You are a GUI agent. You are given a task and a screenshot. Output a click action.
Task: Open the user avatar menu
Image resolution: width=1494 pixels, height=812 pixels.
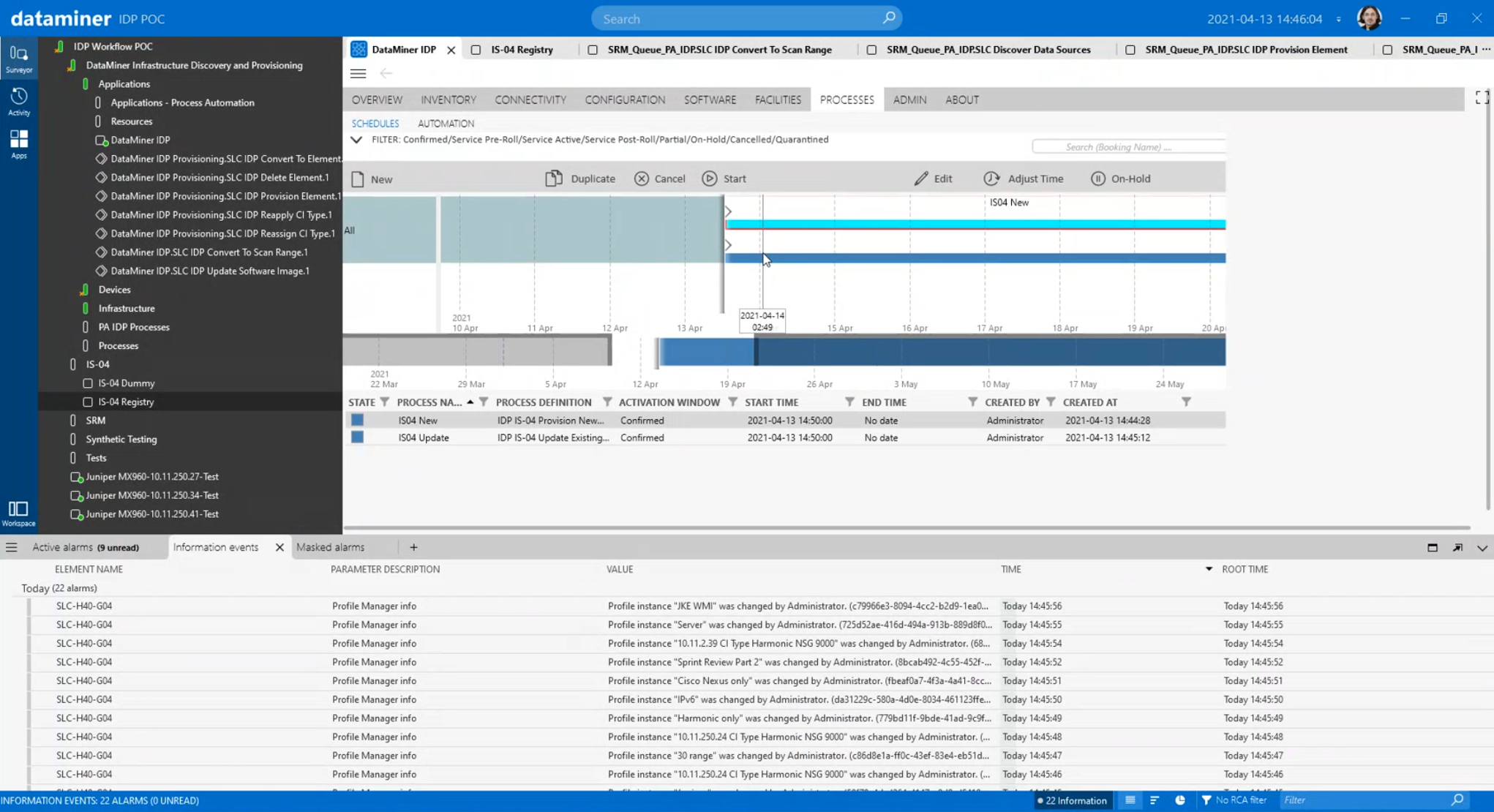click(1369, 18)
